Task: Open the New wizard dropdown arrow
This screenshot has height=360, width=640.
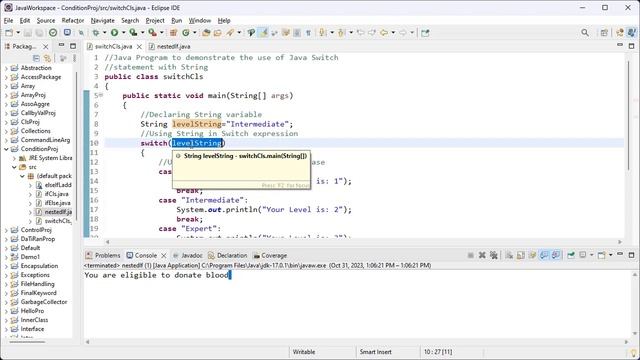Action: (18, 33)
